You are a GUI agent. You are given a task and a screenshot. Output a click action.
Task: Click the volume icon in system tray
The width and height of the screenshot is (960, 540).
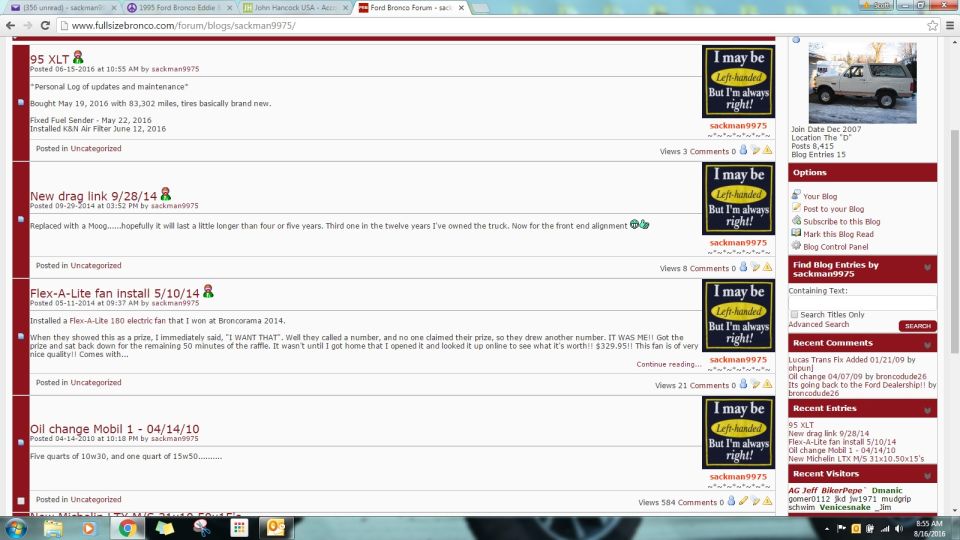tap(899, 528)
